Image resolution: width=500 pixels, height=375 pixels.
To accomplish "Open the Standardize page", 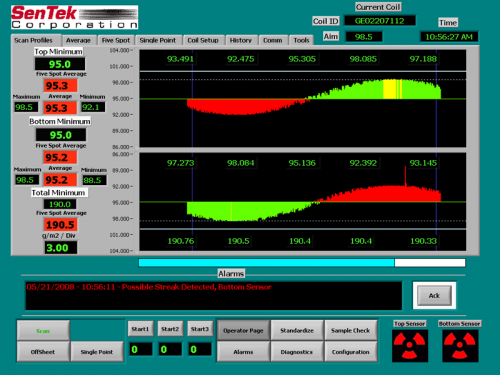I will tap(297, 330).
